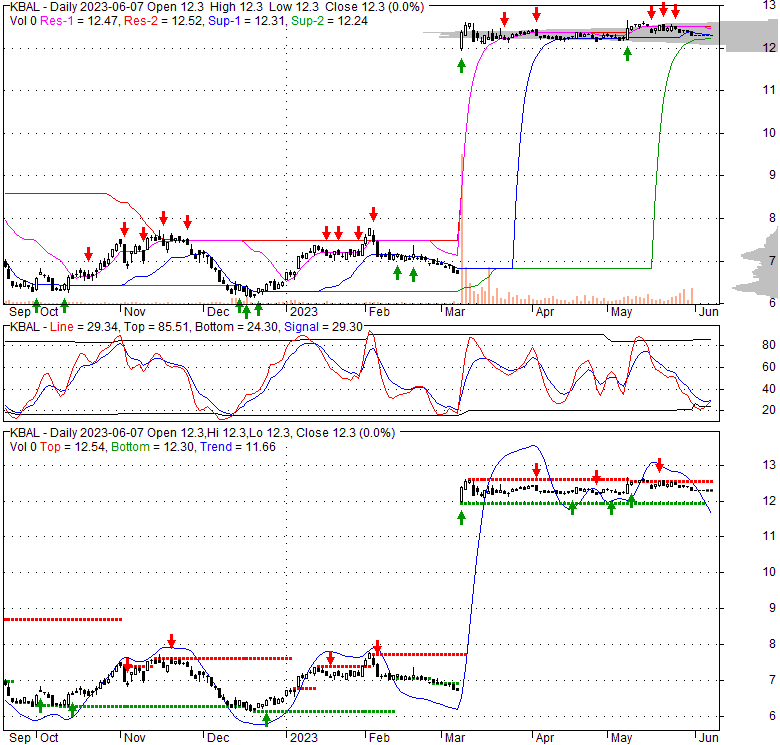Click the Dec label on the top chart's date axis
Screen dimensions: 780x745
(218, 312)
